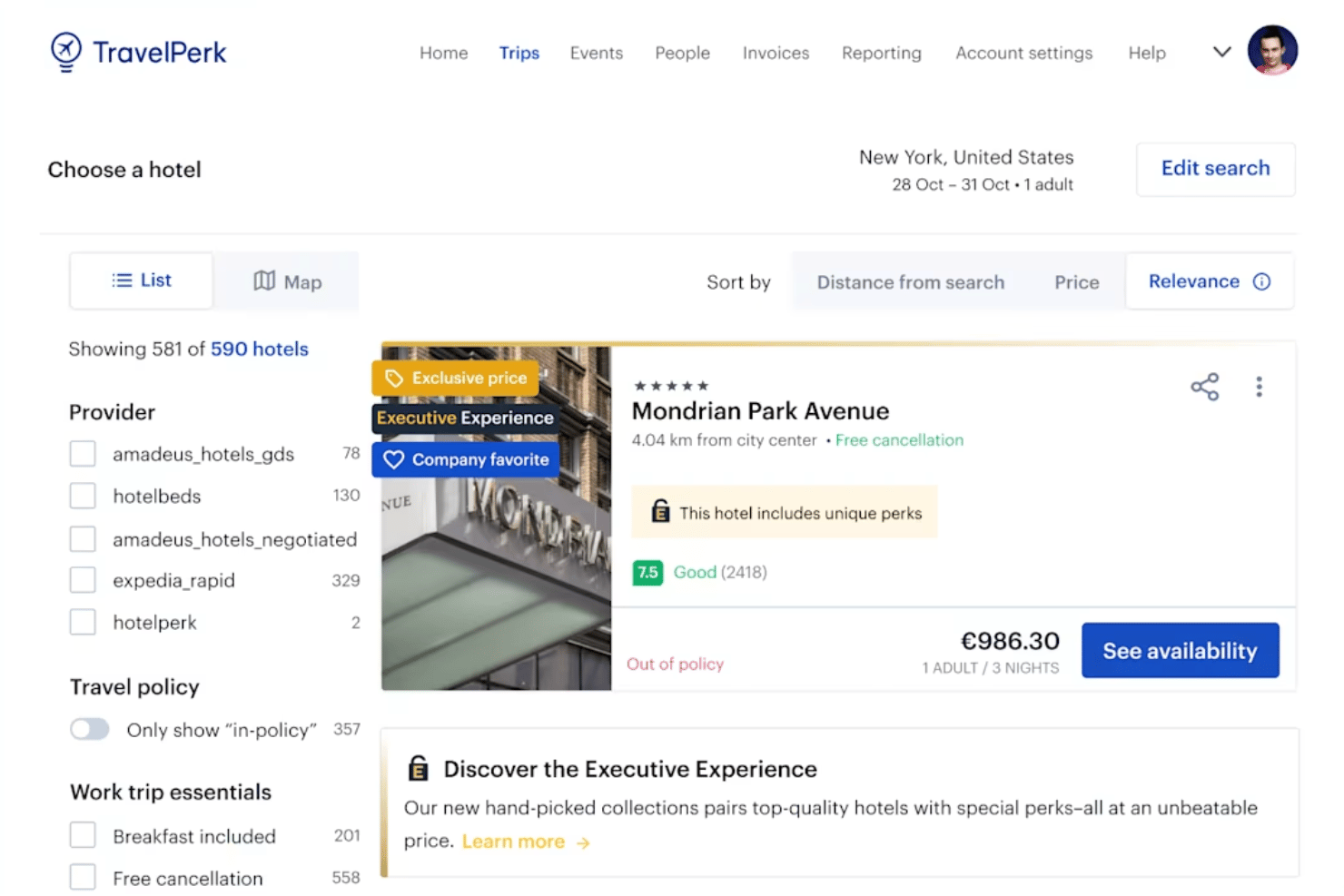
Task: Open the three-dot menu on hotel card
Action: click(x=1259, y=387)
